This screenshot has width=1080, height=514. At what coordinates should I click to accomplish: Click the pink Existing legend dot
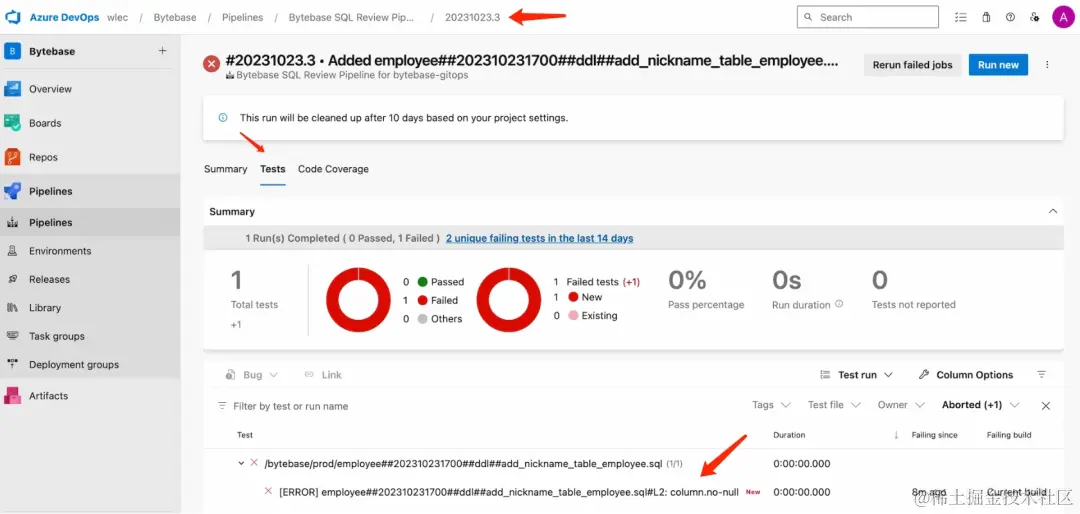point(573,316)
